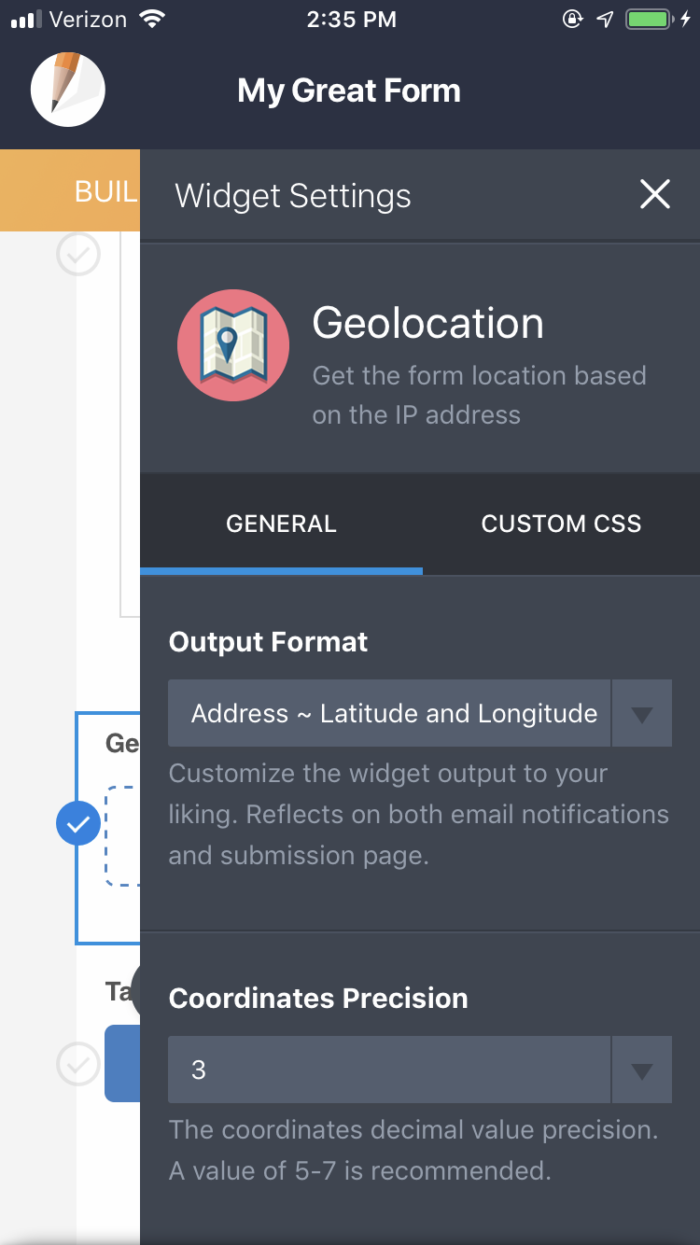Select the GENERAL tab

[x=281, y=523]
